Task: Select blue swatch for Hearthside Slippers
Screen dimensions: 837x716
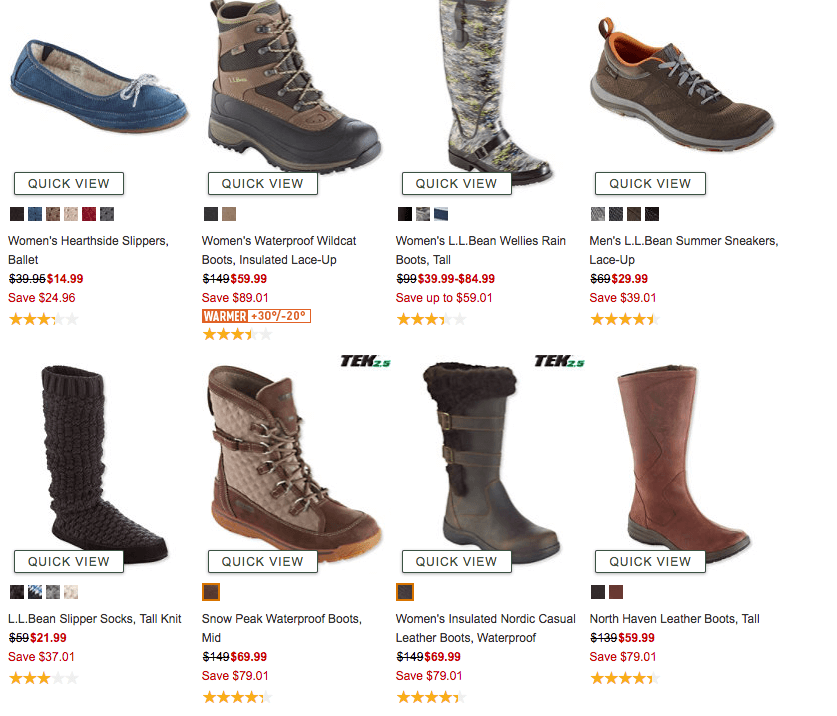Action: tap(35, 214)
